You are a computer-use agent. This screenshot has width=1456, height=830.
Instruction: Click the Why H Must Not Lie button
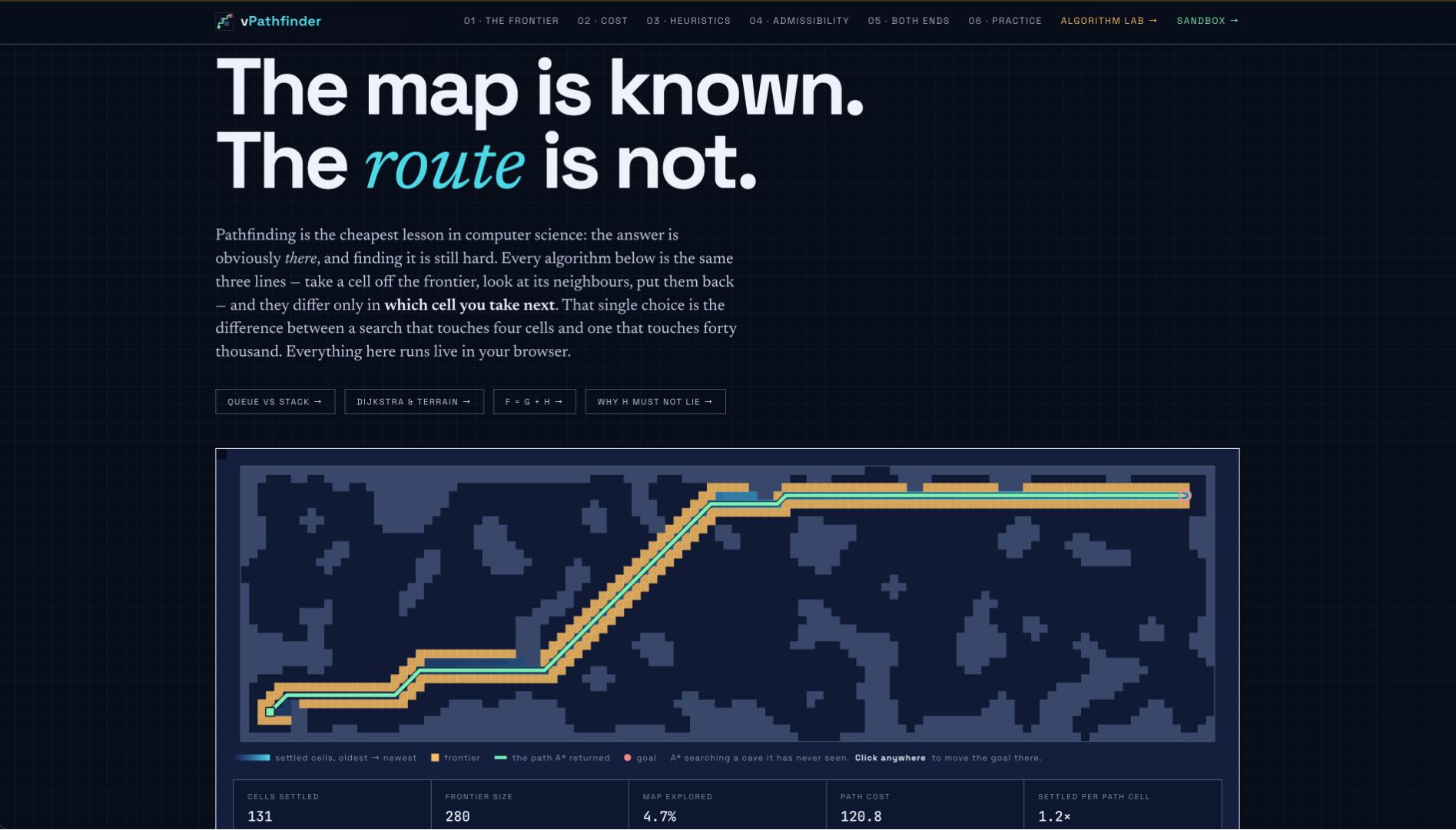point(655,402)
